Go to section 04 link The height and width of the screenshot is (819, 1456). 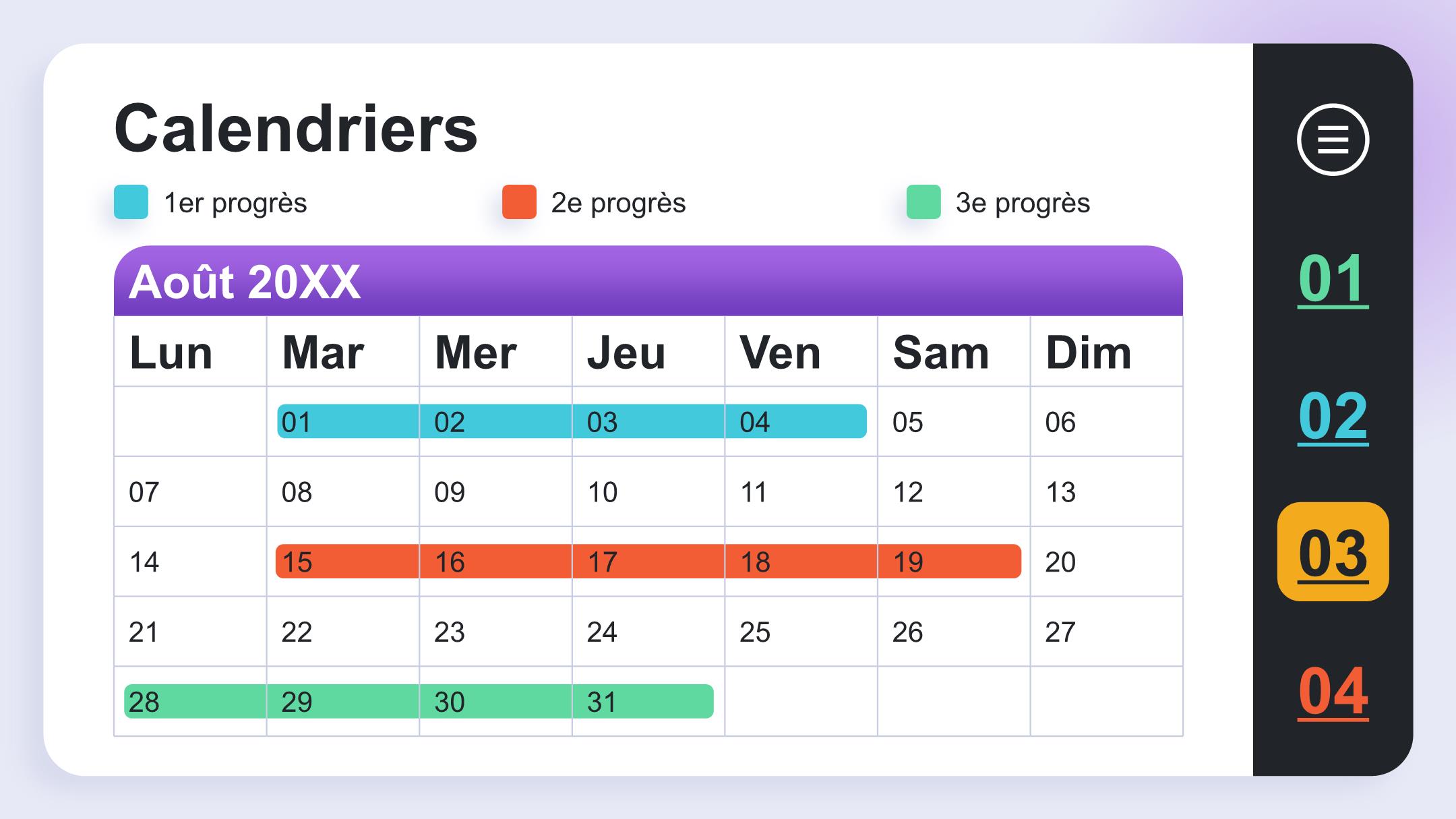click(1333, 692)
